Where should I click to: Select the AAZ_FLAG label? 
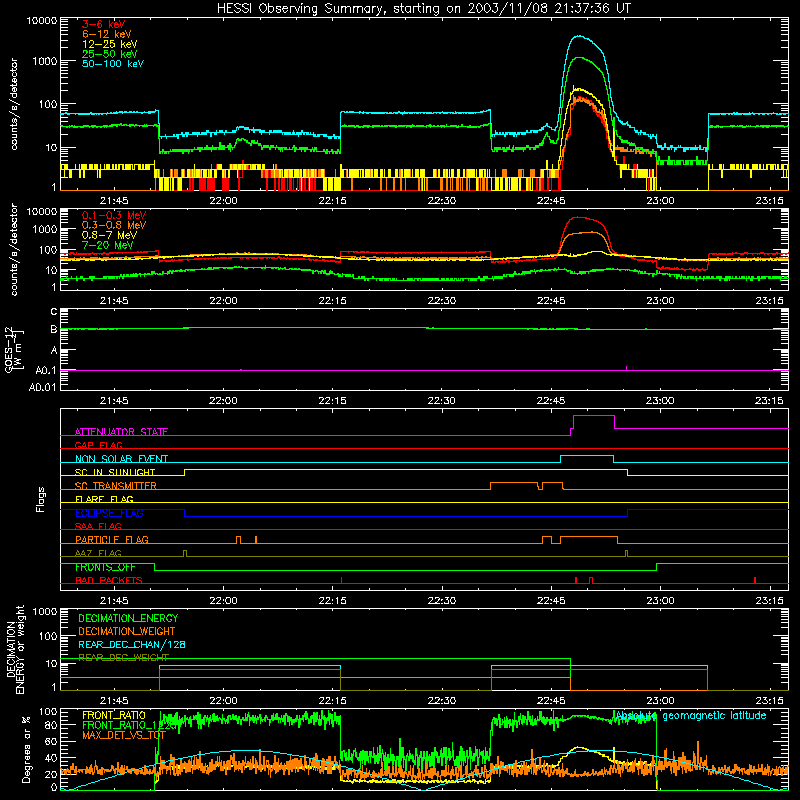pyautogui.click(x=98, y=553)
